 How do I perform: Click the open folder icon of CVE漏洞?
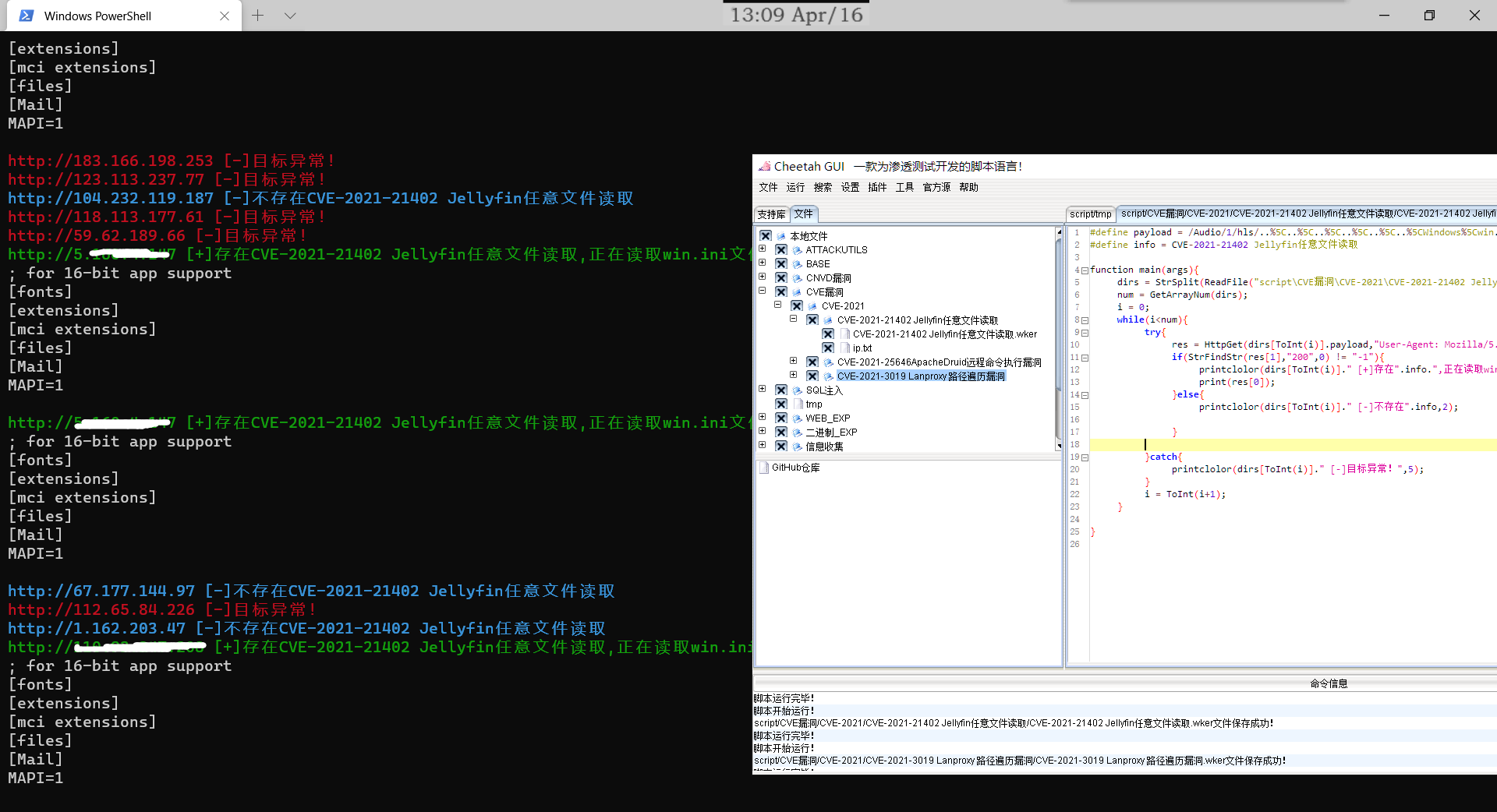click(798, 292)
